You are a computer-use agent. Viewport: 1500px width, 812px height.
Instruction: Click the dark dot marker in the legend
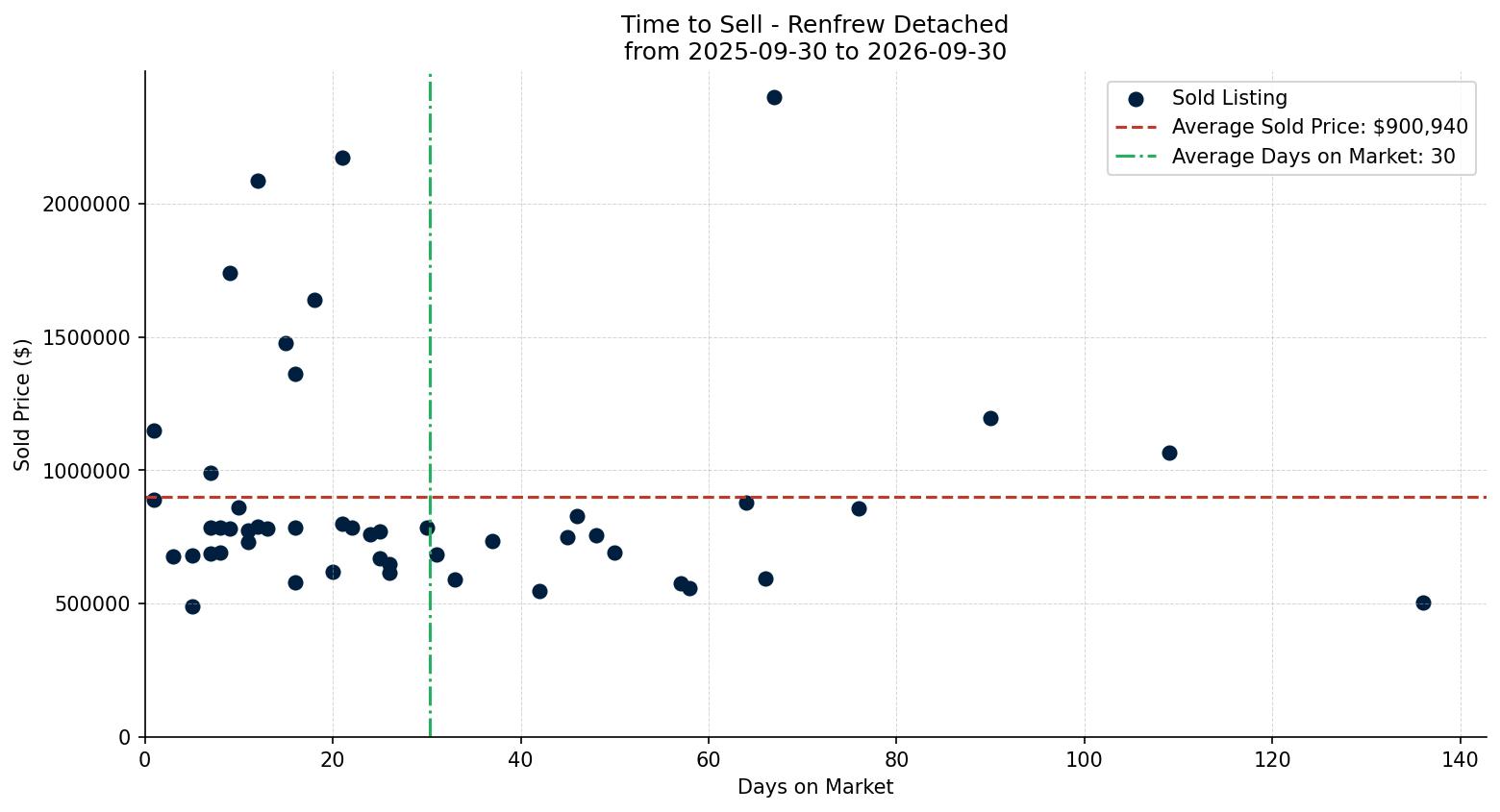coord(1136,99)
